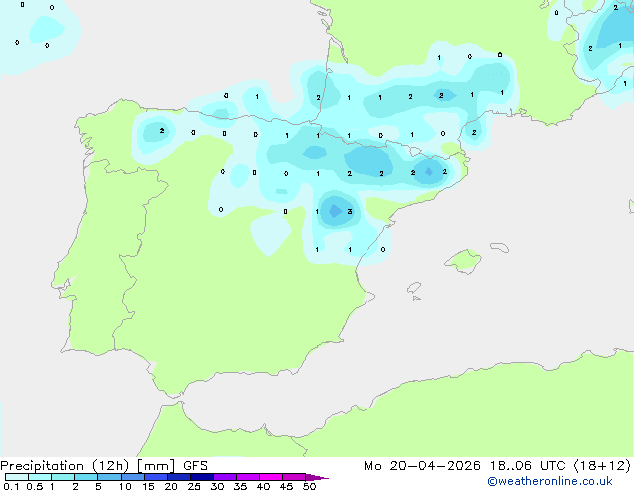Viewport: 634px width, 490px height.
Task: Click the above-50 arrow tip of legend
Action: (x=317, y=477)
